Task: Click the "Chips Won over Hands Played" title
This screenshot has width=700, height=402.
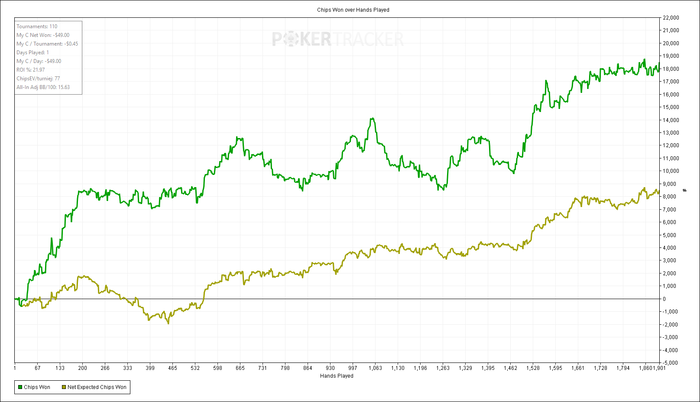Action: coord(353,10)
